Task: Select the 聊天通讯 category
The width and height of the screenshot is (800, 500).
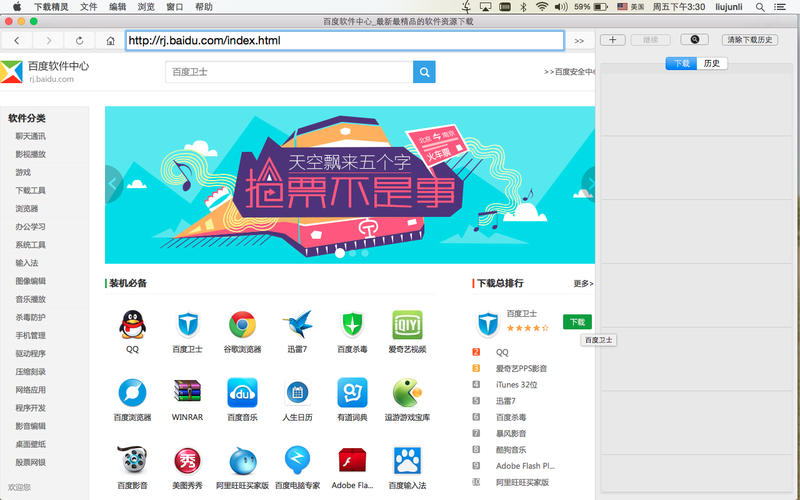Action: point(31,136)
